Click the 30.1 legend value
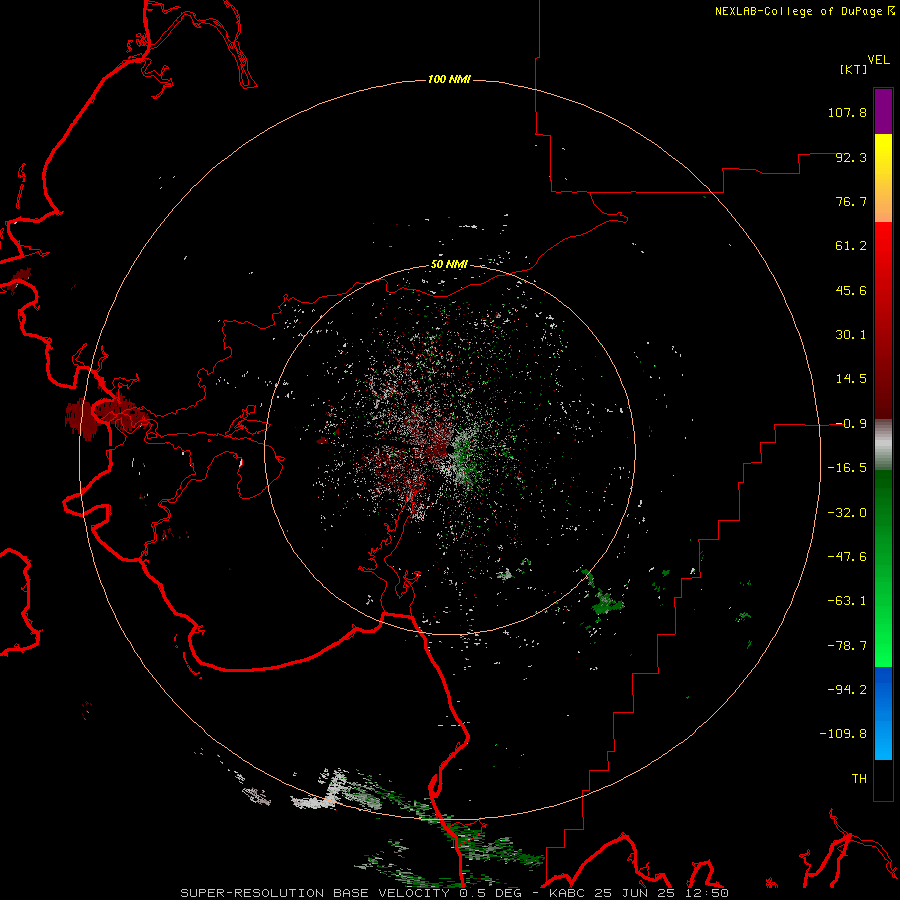900x900 pixels. pos(851,335)
